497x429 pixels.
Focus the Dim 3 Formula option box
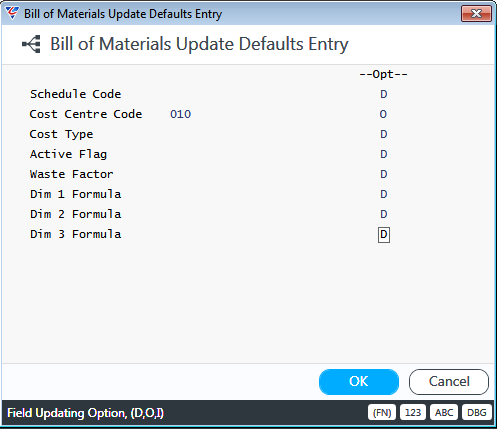coord(384,235)
